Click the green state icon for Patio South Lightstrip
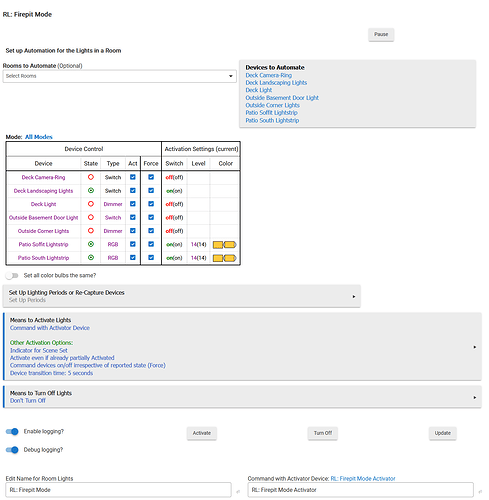This screenshot has width=489, height=500. coord(91,258)
